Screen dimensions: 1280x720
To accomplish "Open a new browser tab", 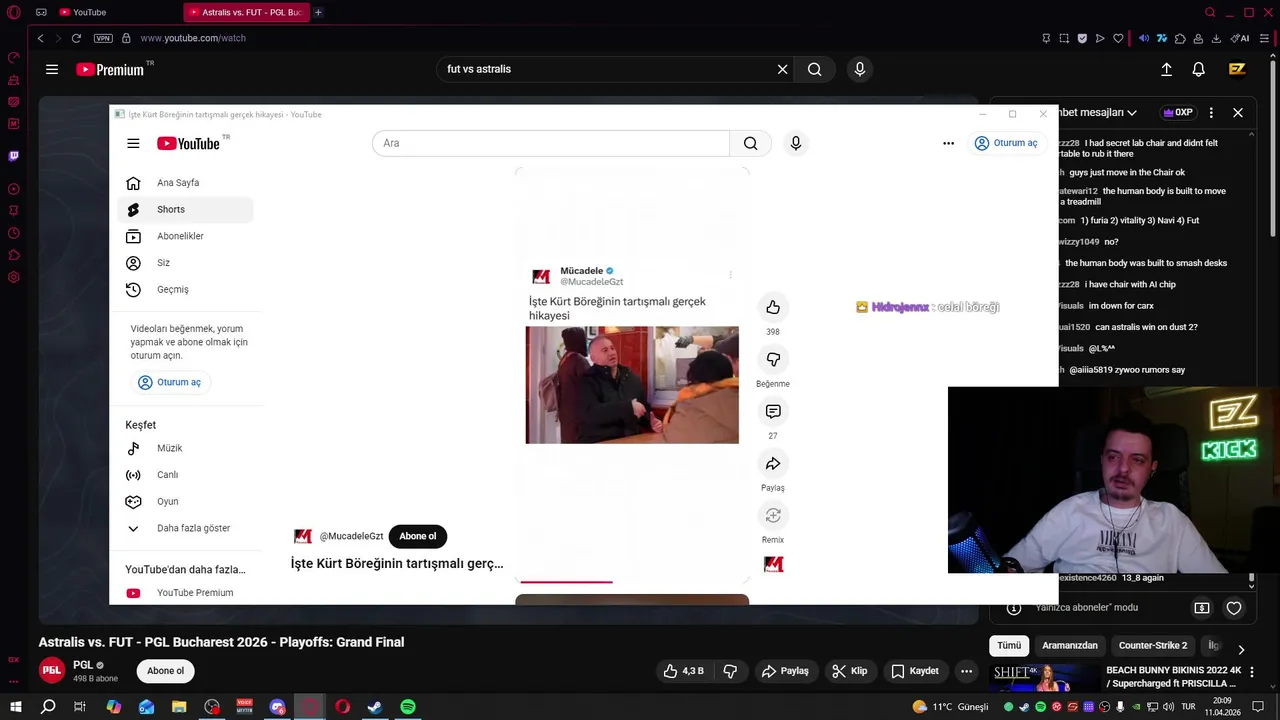I will (318, 12).
